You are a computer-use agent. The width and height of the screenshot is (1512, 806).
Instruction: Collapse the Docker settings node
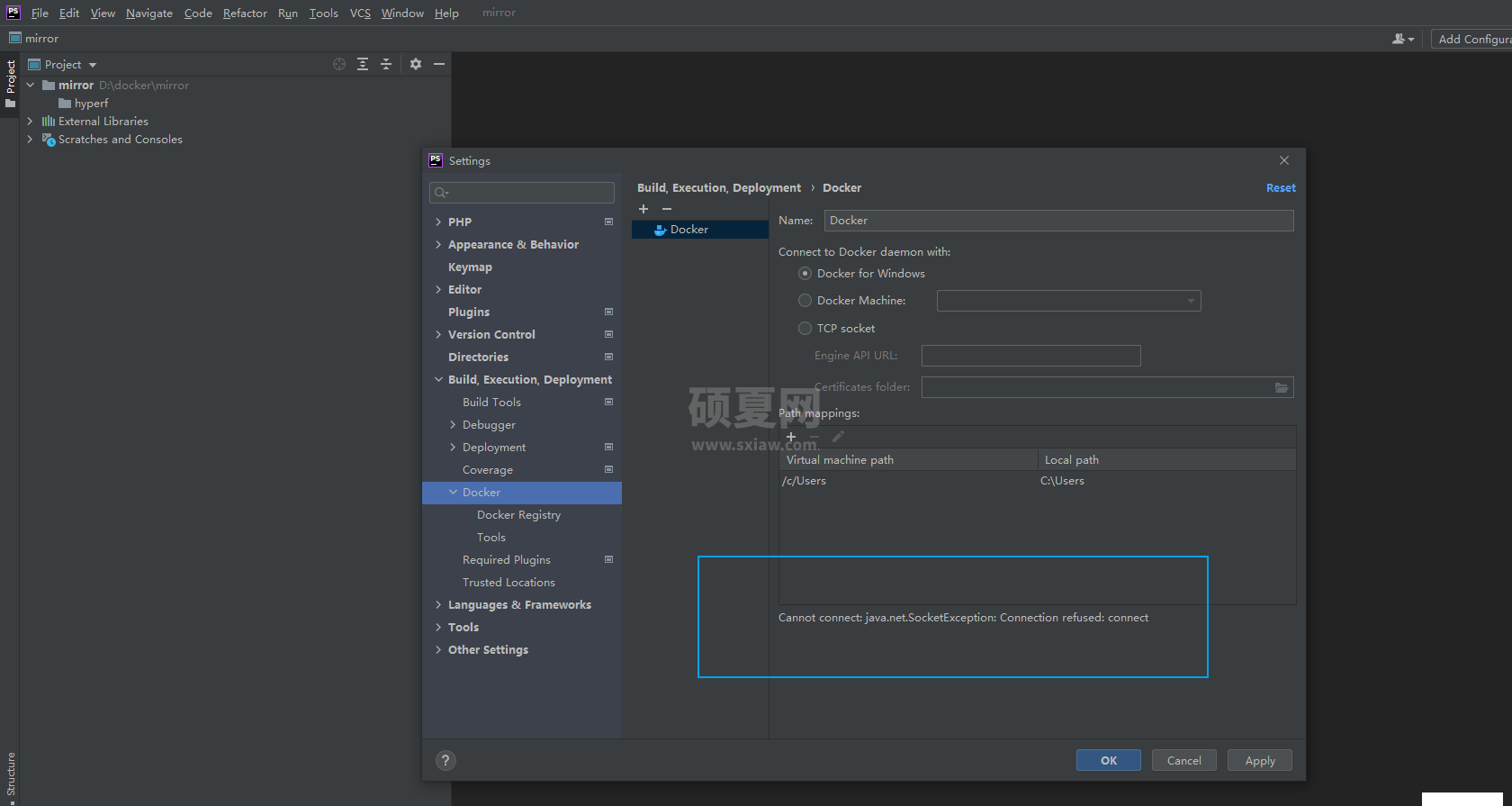[453, 492]
